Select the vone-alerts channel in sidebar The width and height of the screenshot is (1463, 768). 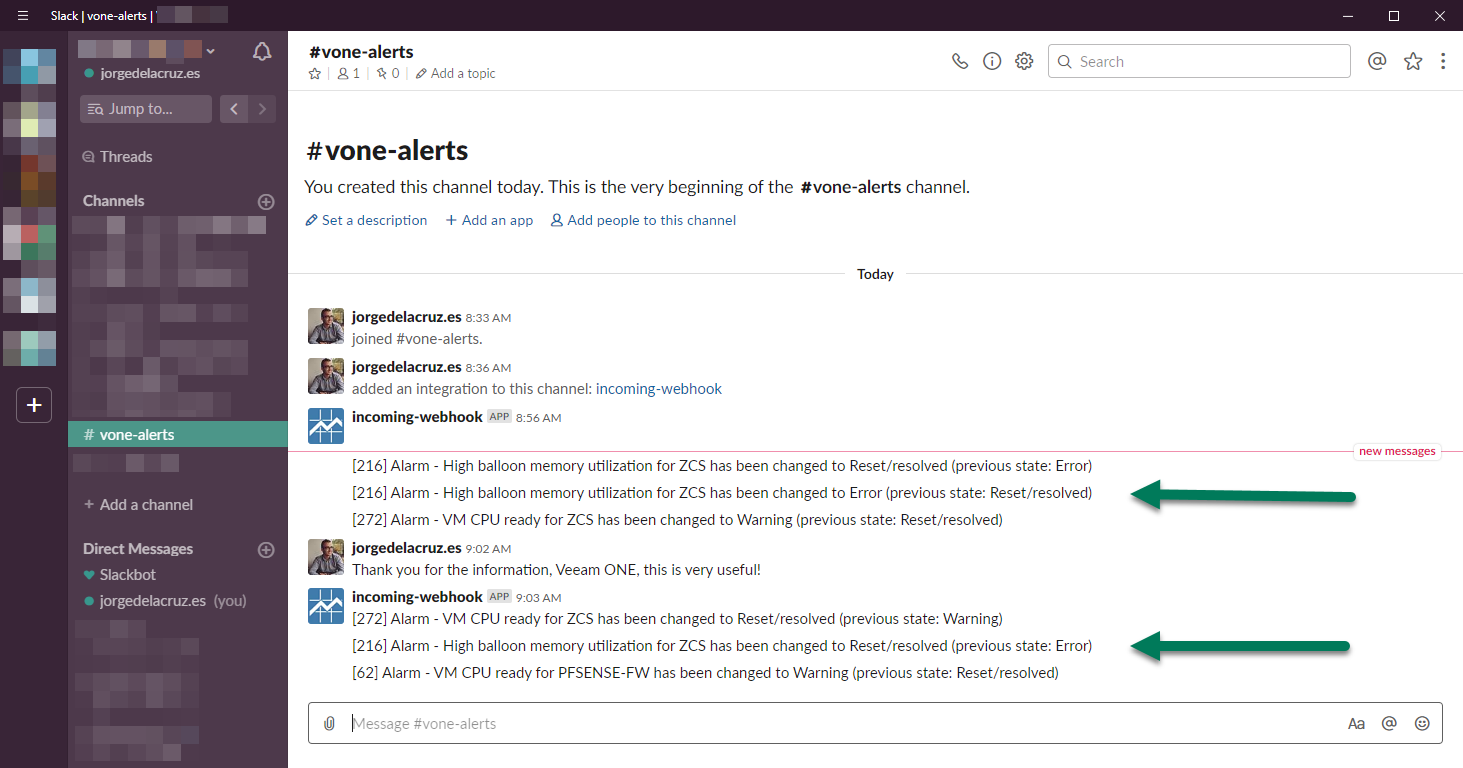137,435
